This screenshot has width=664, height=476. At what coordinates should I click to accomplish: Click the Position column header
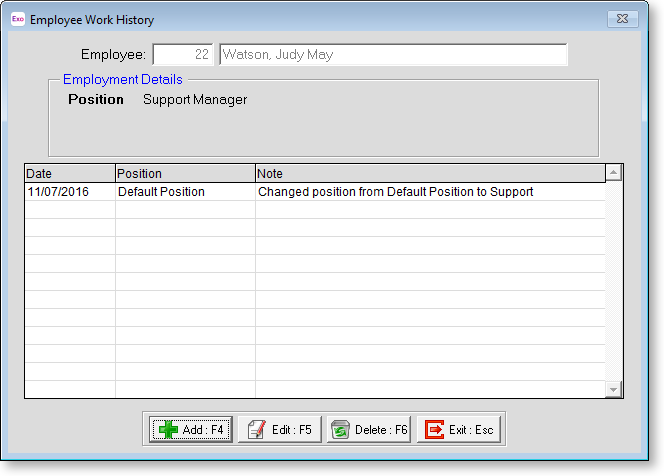tap(185, 174)
